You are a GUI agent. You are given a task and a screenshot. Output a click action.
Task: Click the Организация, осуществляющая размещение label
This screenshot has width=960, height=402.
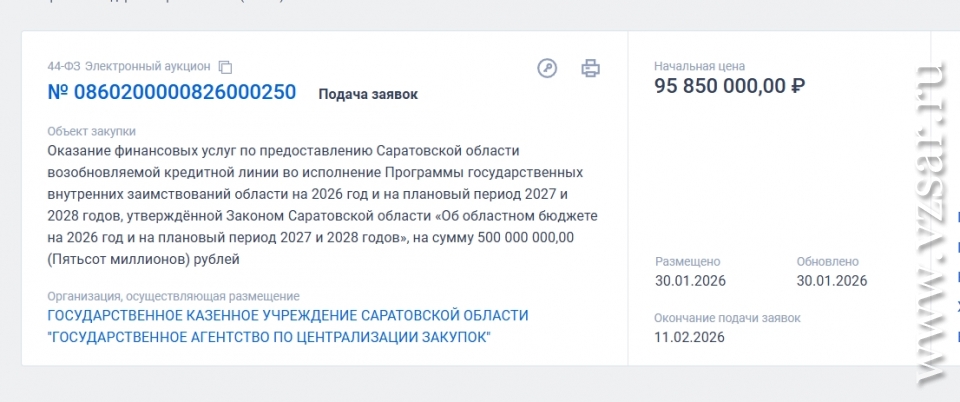coord(173,297)
